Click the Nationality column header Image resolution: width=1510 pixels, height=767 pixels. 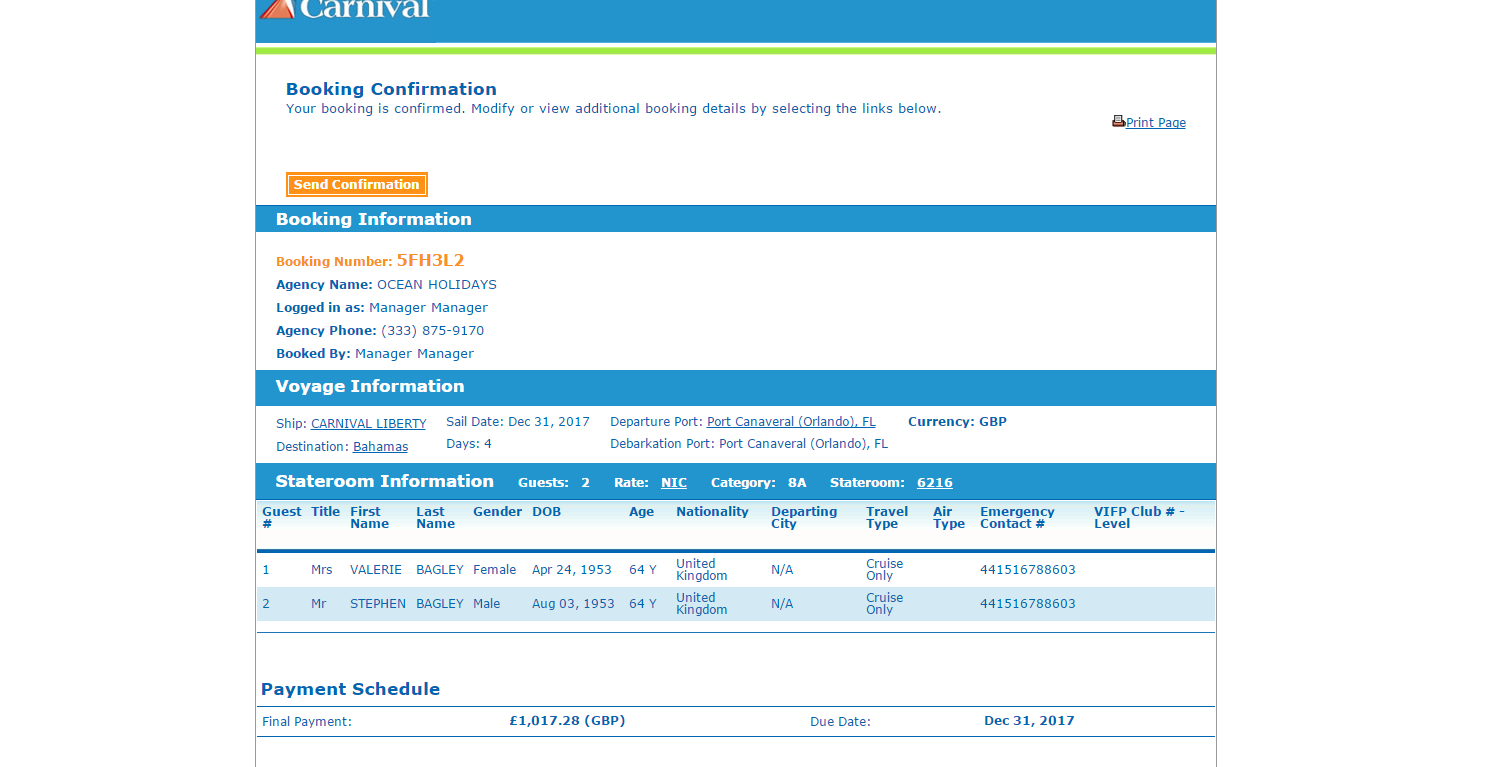pyautogui.click(x=712, y=512)
